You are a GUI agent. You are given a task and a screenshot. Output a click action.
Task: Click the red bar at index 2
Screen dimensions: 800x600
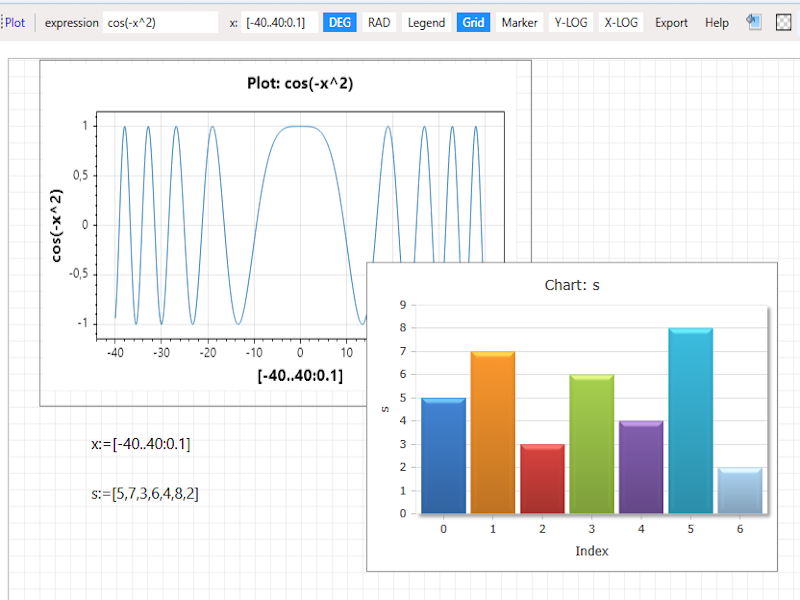pyautogui.click(x=542, y=479)
